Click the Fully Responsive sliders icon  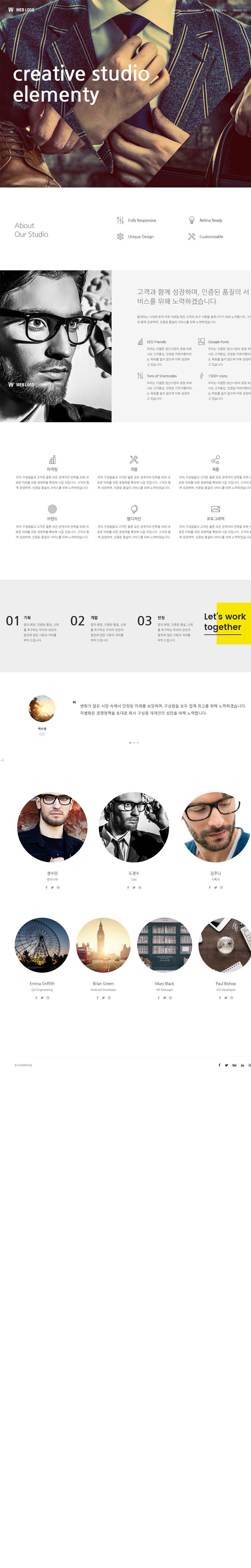click(120, 220)
